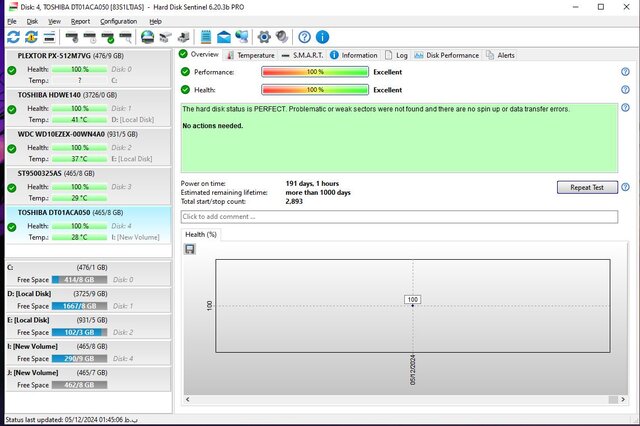Click the 'Click to add comment' field
640x426 pixels.
[x=398, y=216]
